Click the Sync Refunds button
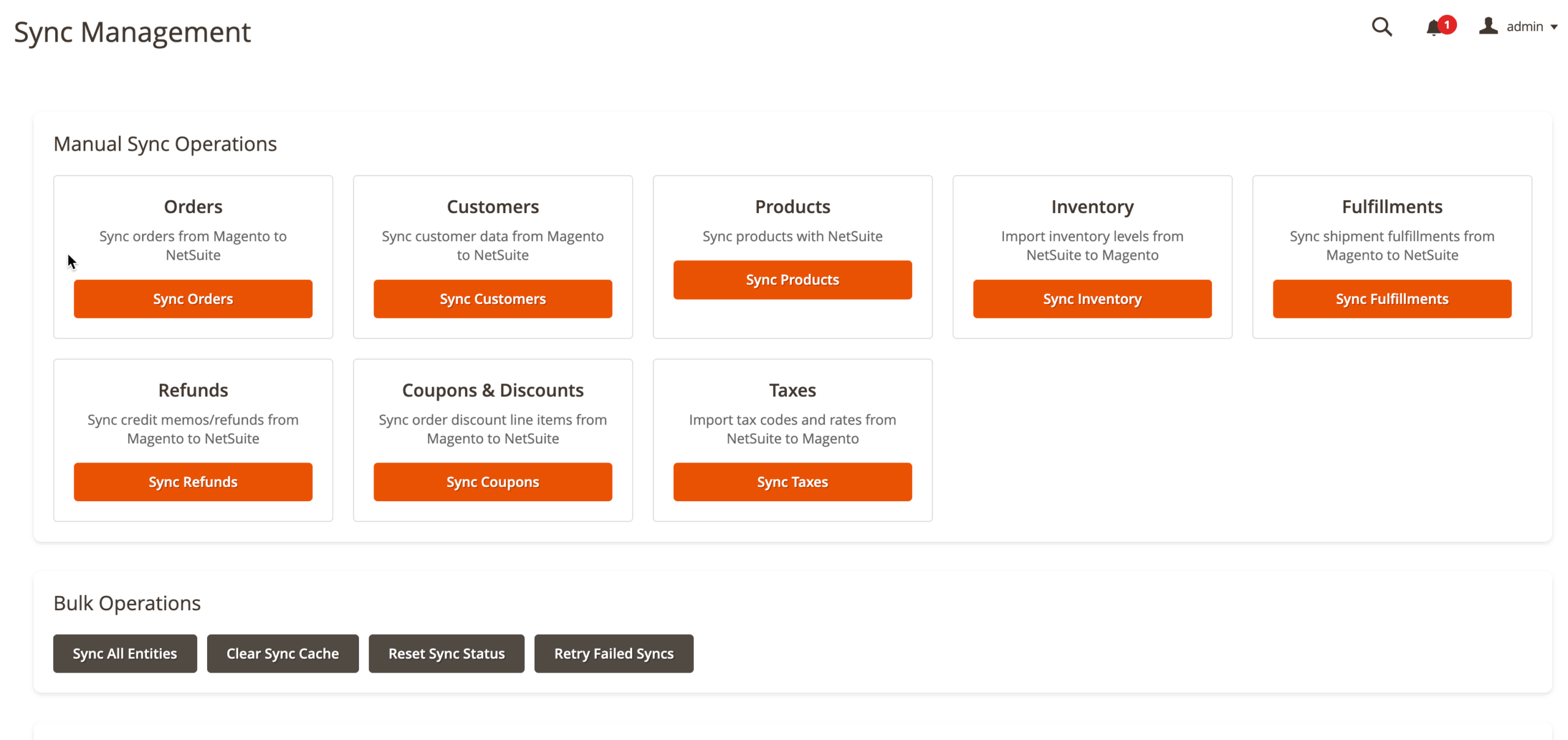This screenshot has height=740, width=1568. 193,482
